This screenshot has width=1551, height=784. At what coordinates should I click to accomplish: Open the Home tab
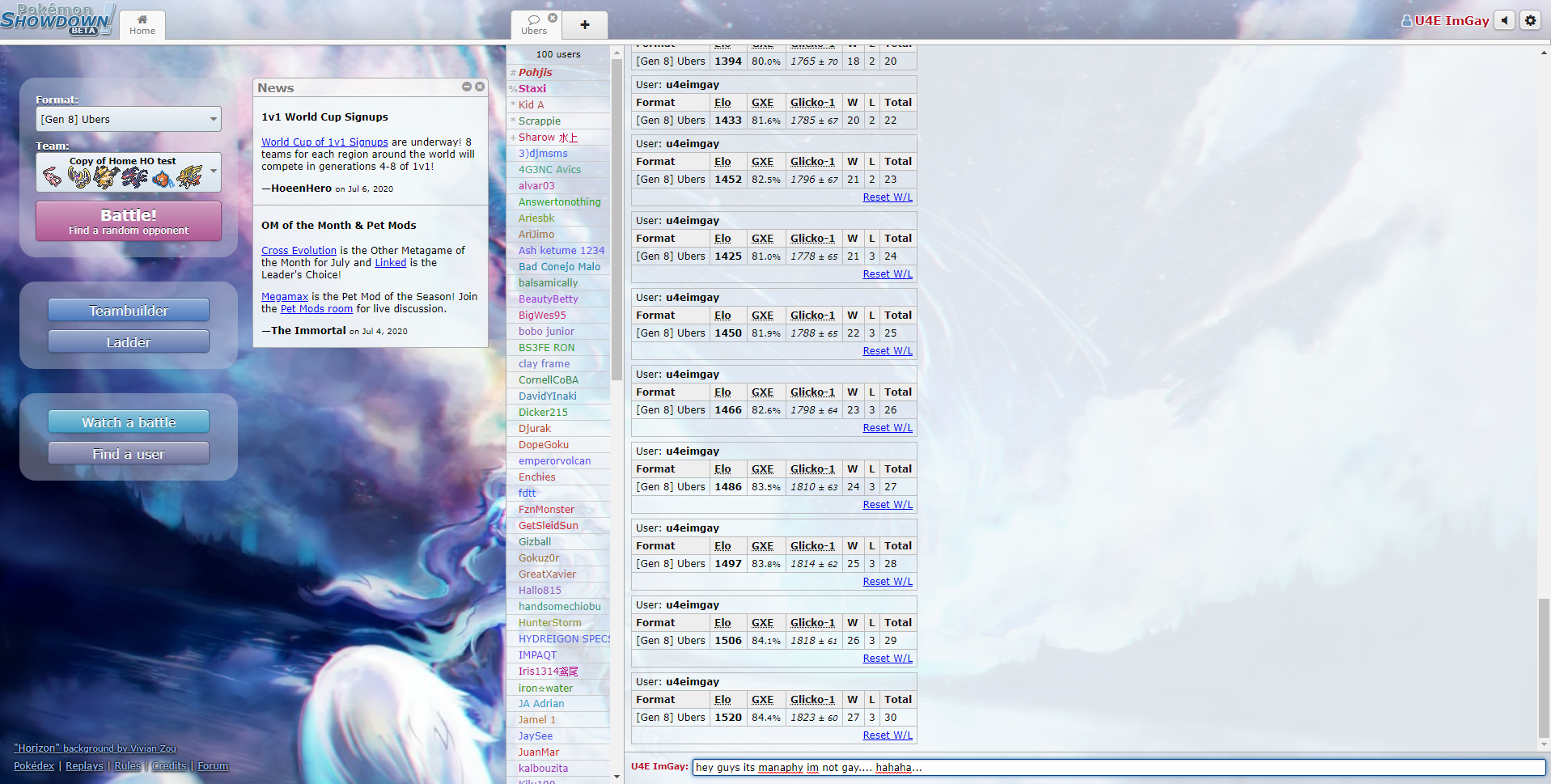142,24
